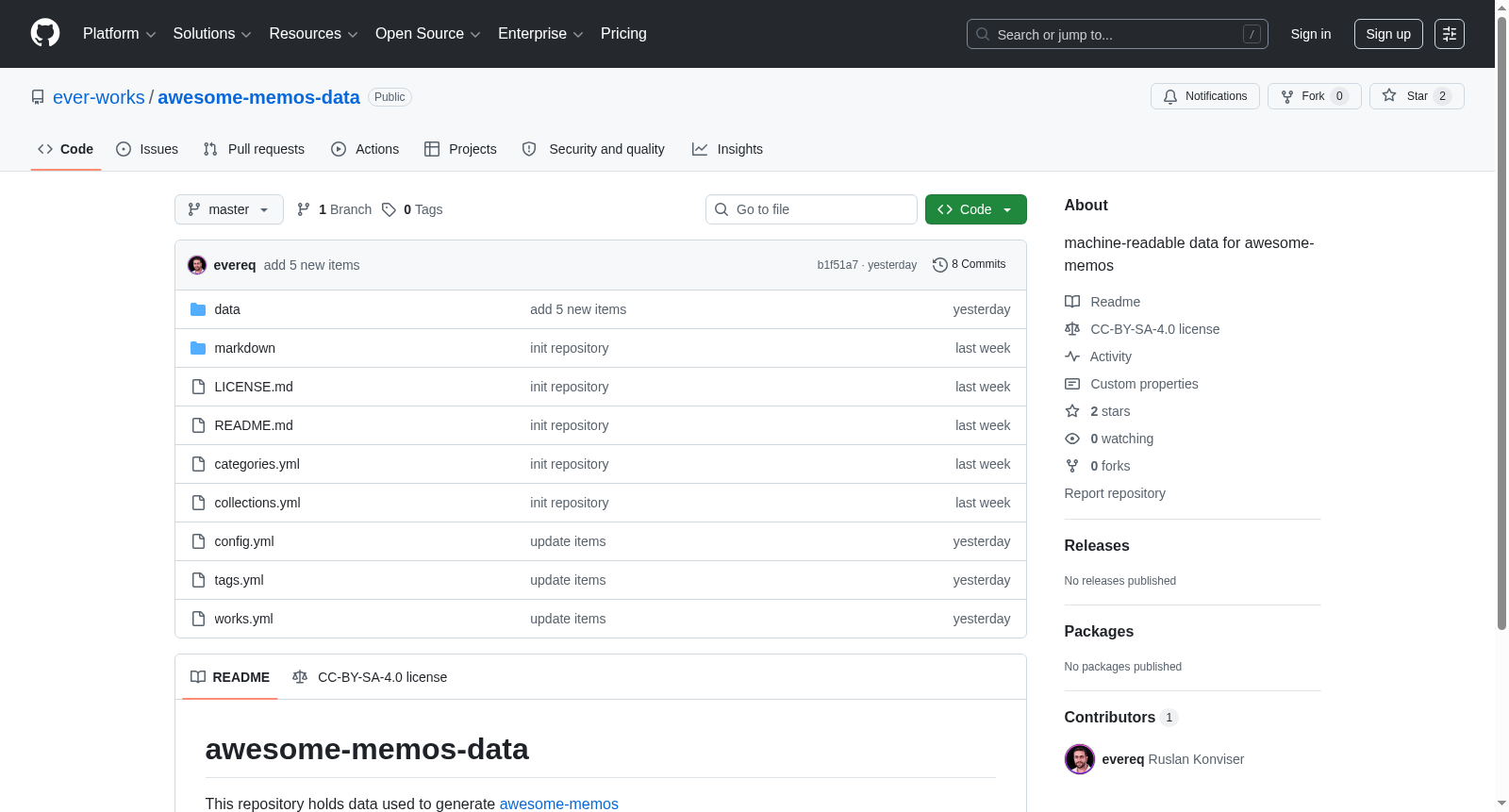Switch to the Insights tab
Viewport: 1509px width, 812px height.
[x=727, y=149]
